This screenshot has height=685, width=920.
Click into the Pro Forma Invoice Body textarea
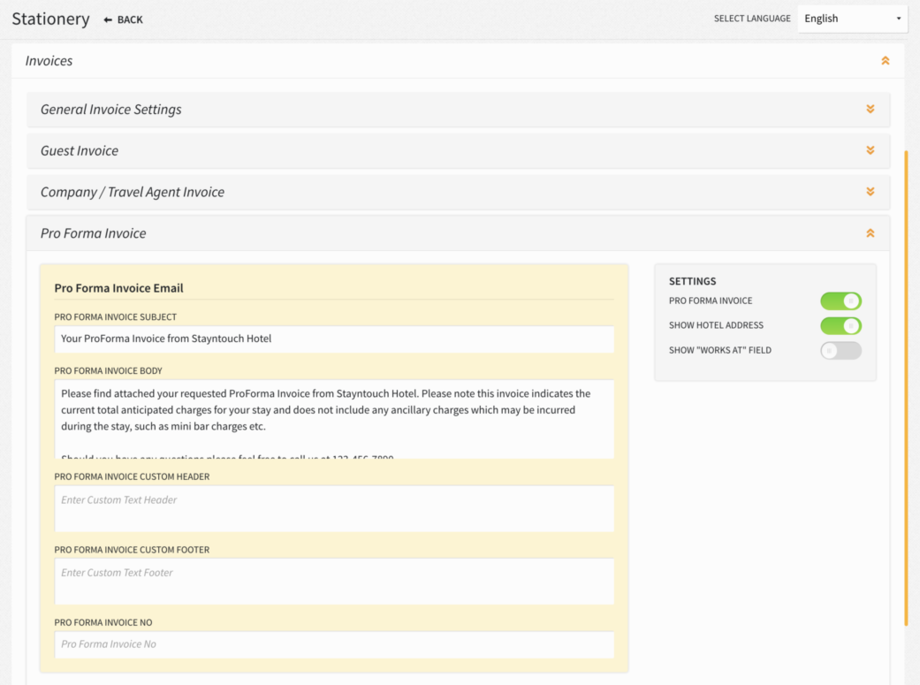point(334,419)
